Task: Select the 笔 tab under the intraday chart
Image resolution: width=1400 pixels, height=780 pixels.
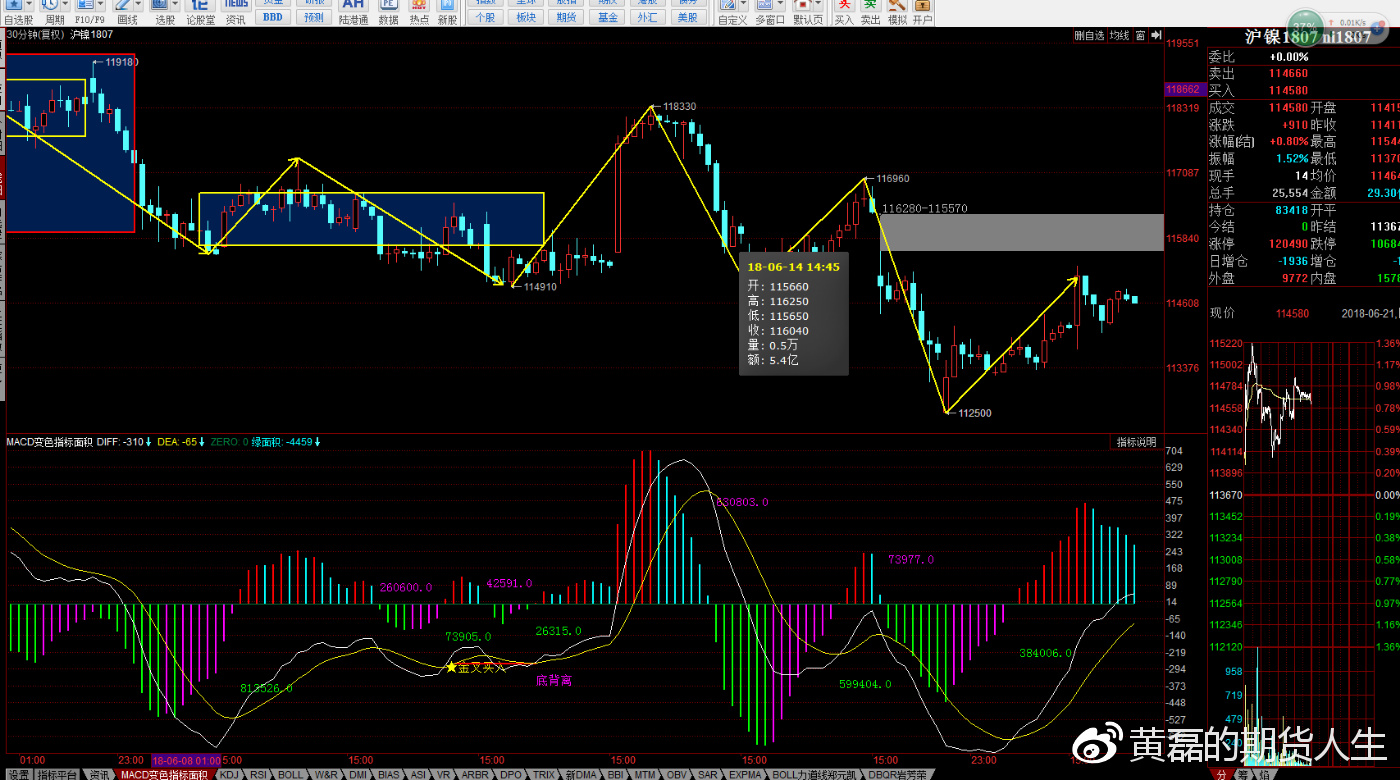Action: point(1243,774)
